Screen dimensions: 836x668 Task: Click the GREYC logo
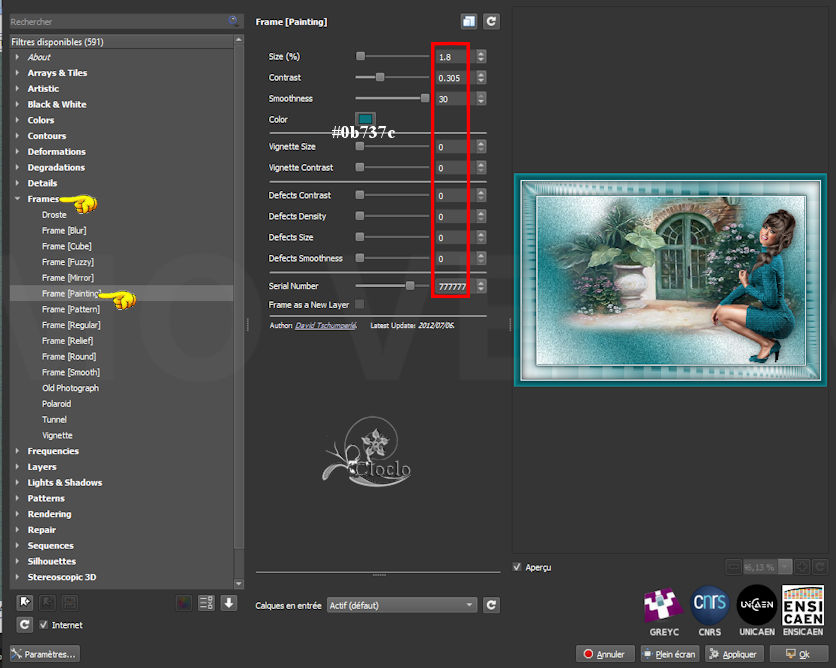click(662, 611)
